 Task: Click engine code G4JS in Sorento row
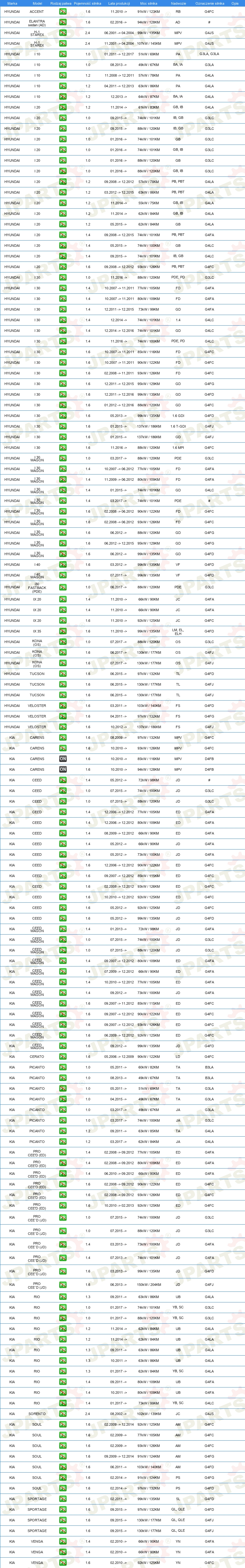pos(209,1414)
